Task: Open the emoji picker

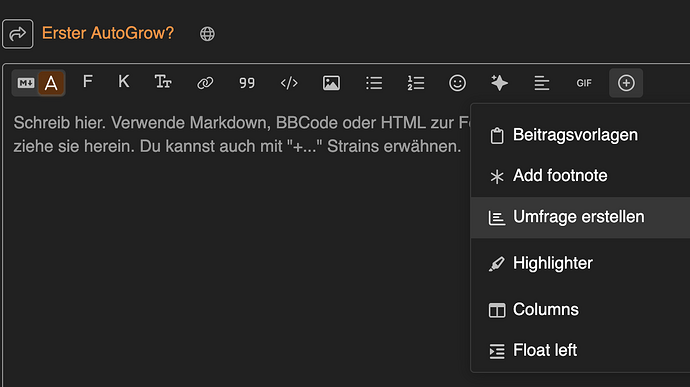Action: point(458,83)
